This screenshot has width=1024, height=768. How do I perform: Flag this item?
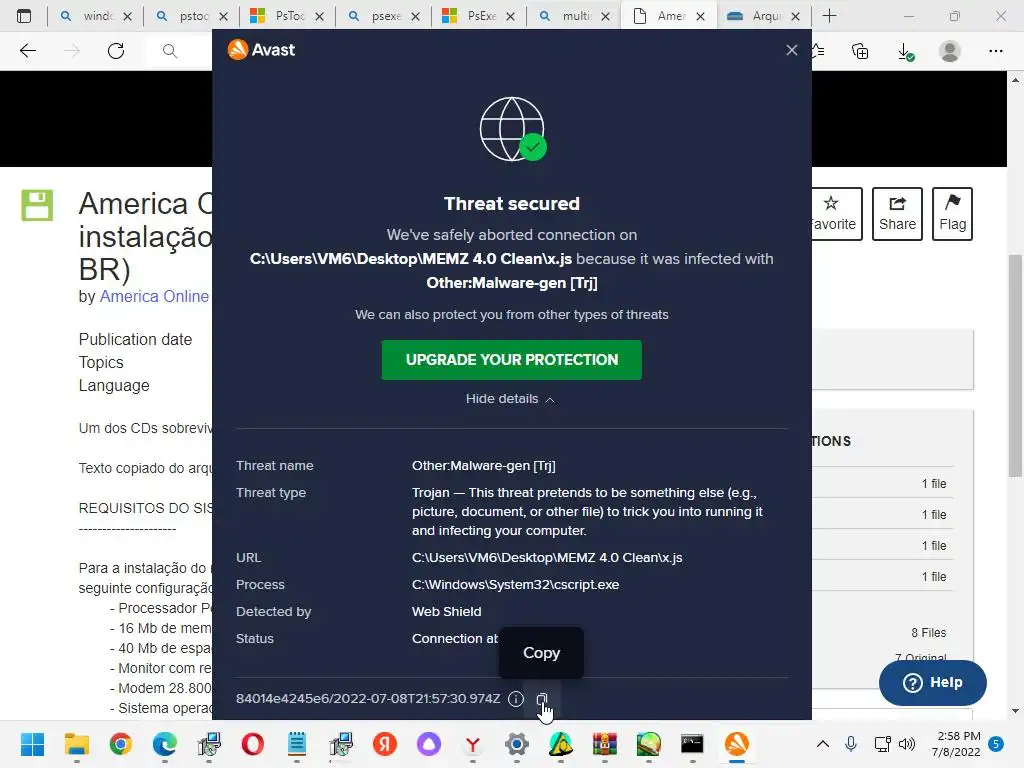[952, 214]
